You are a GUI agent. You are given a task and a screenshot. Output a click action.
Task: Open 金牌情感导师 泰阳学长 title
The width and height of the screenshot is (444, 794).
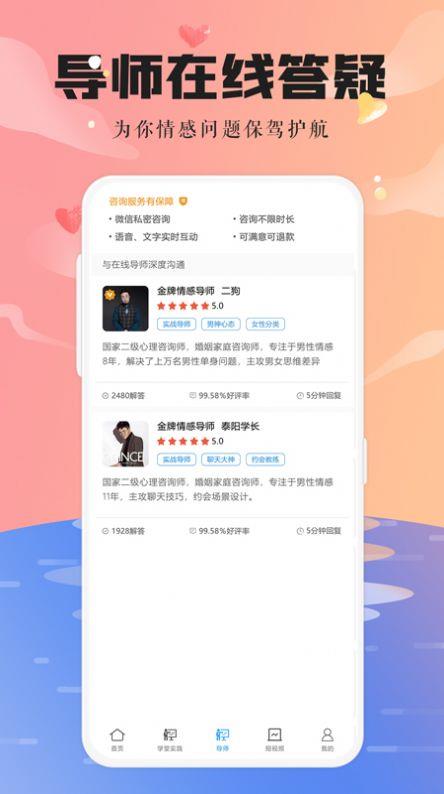(x=208, y=426)
